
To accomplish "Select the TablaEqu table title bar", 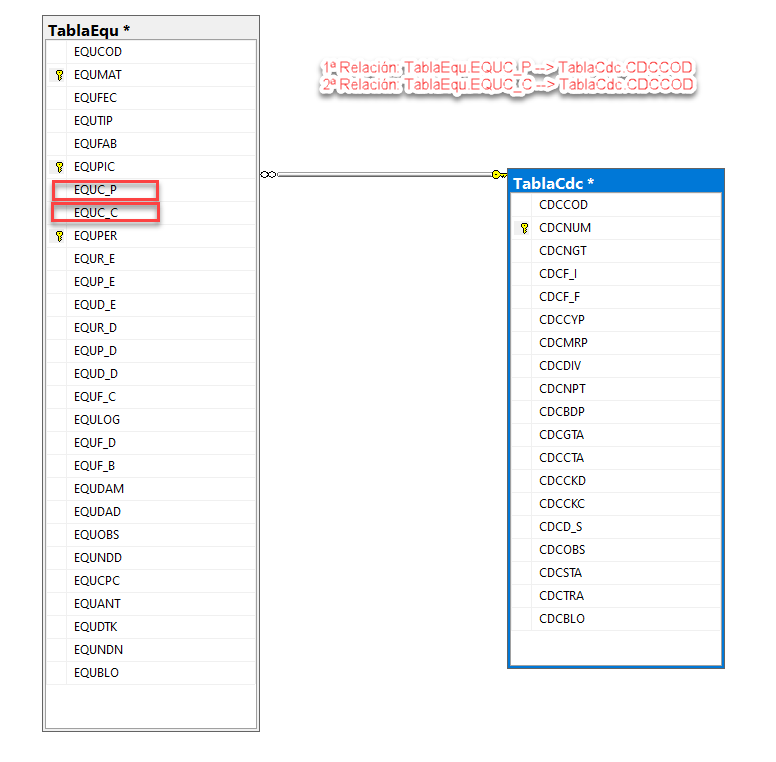I will [151, 30].
